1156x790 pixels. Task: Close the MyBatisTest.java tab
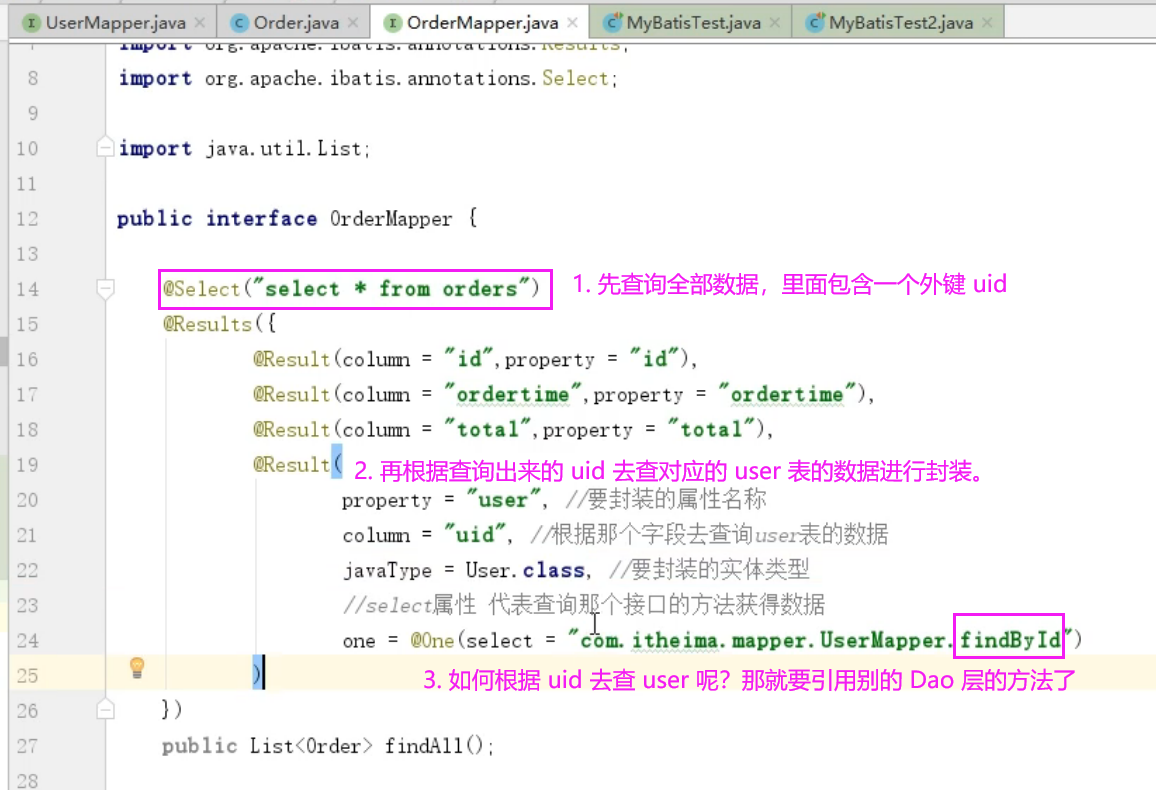(775, 23)
